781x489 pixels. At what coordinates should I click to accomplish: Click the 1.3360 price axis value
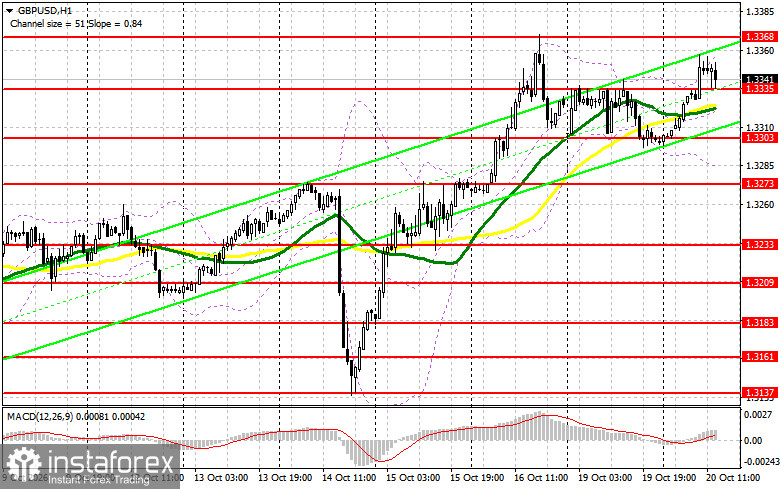[x=760, y=50]
